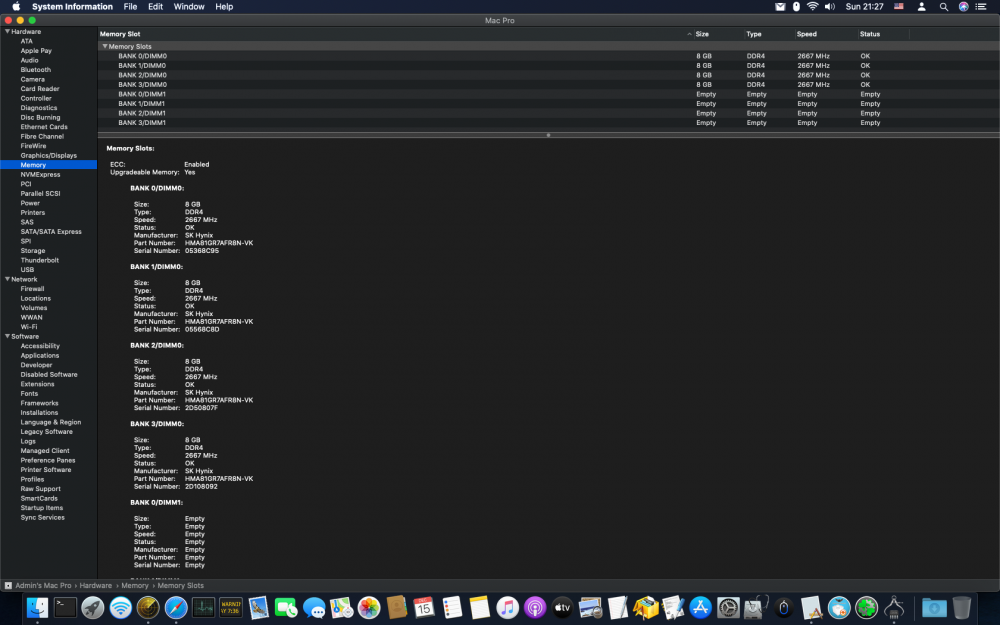Image resolution: width=1000 pixels, height=625 pixels.
Task: Open volume control in menu bar
Action: tap(830, 6)
